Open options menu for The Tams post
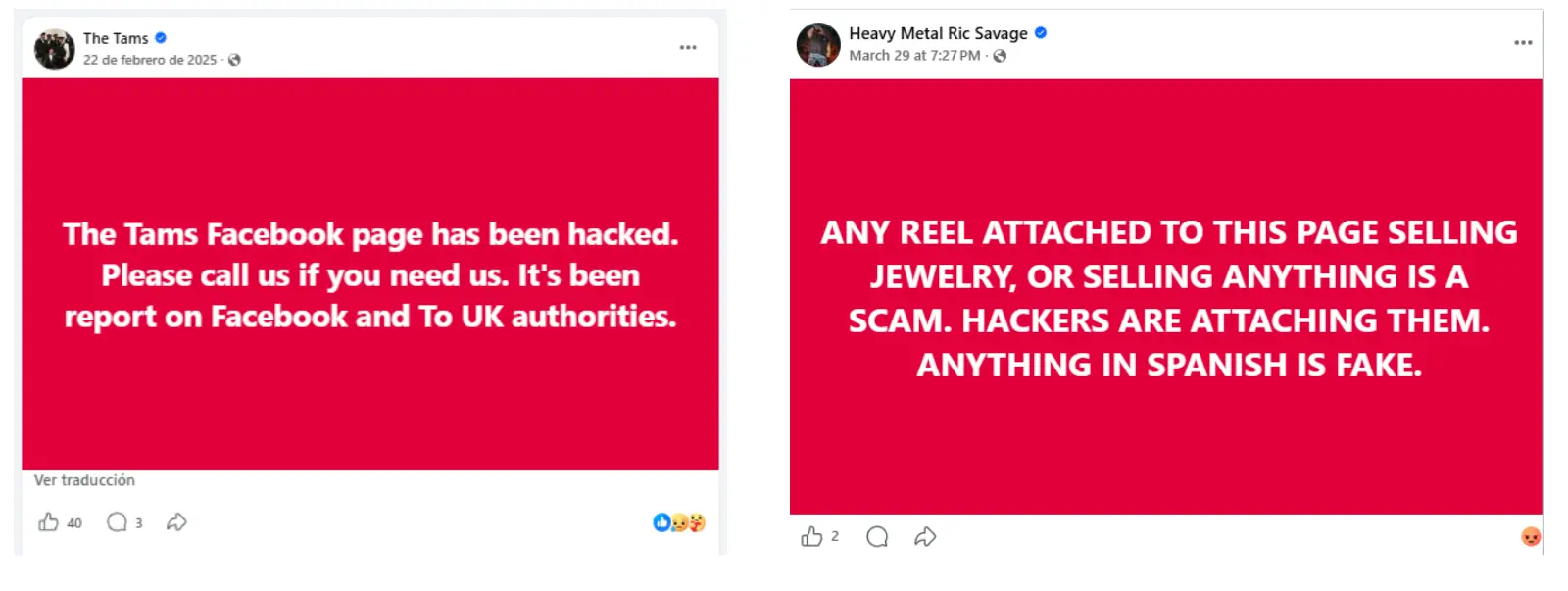 coord(688,47)
